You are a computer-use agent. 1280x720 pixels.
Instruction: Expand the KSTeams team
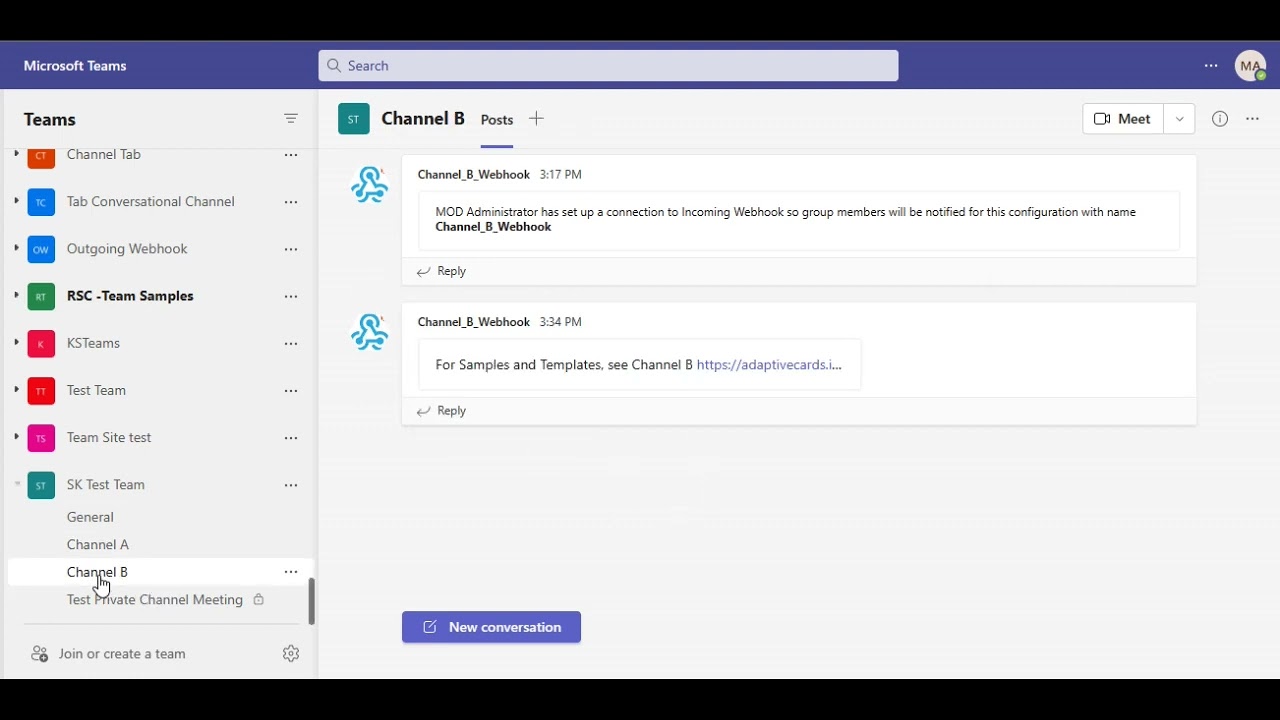(16, 342)
